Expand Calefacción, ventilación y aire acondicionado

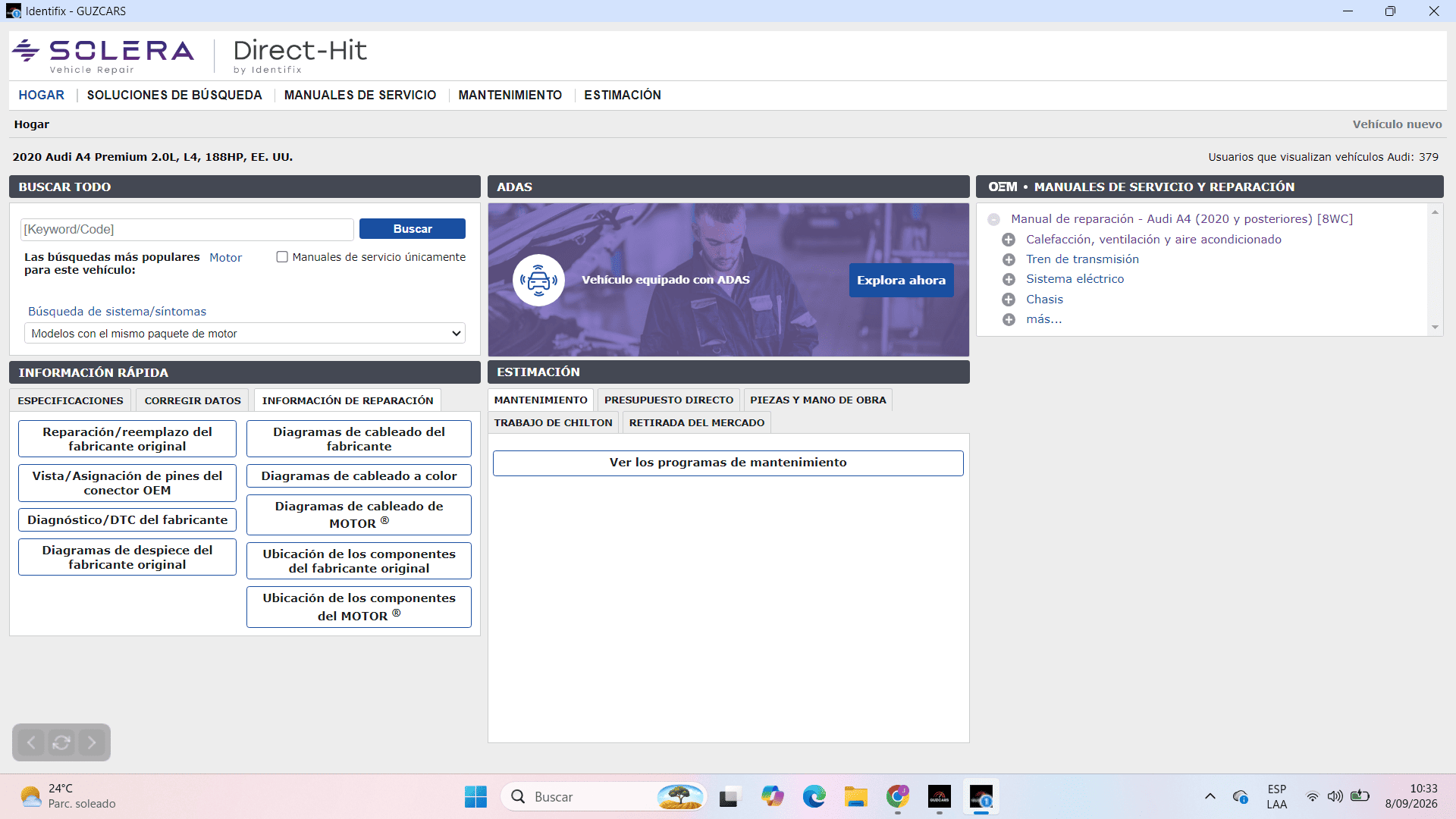point(1009,240)
